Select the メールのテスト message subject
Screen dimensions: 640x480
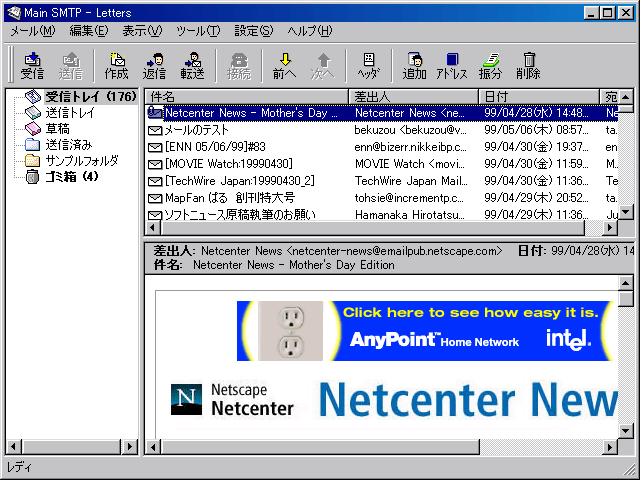tap(196, 130)
